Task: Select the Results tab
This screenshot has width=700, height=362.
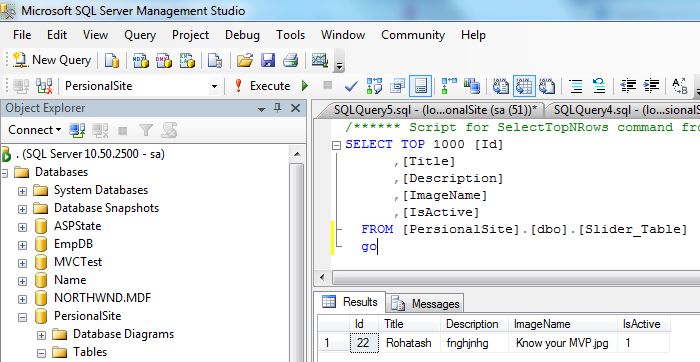Action: (x=350, y=302)
